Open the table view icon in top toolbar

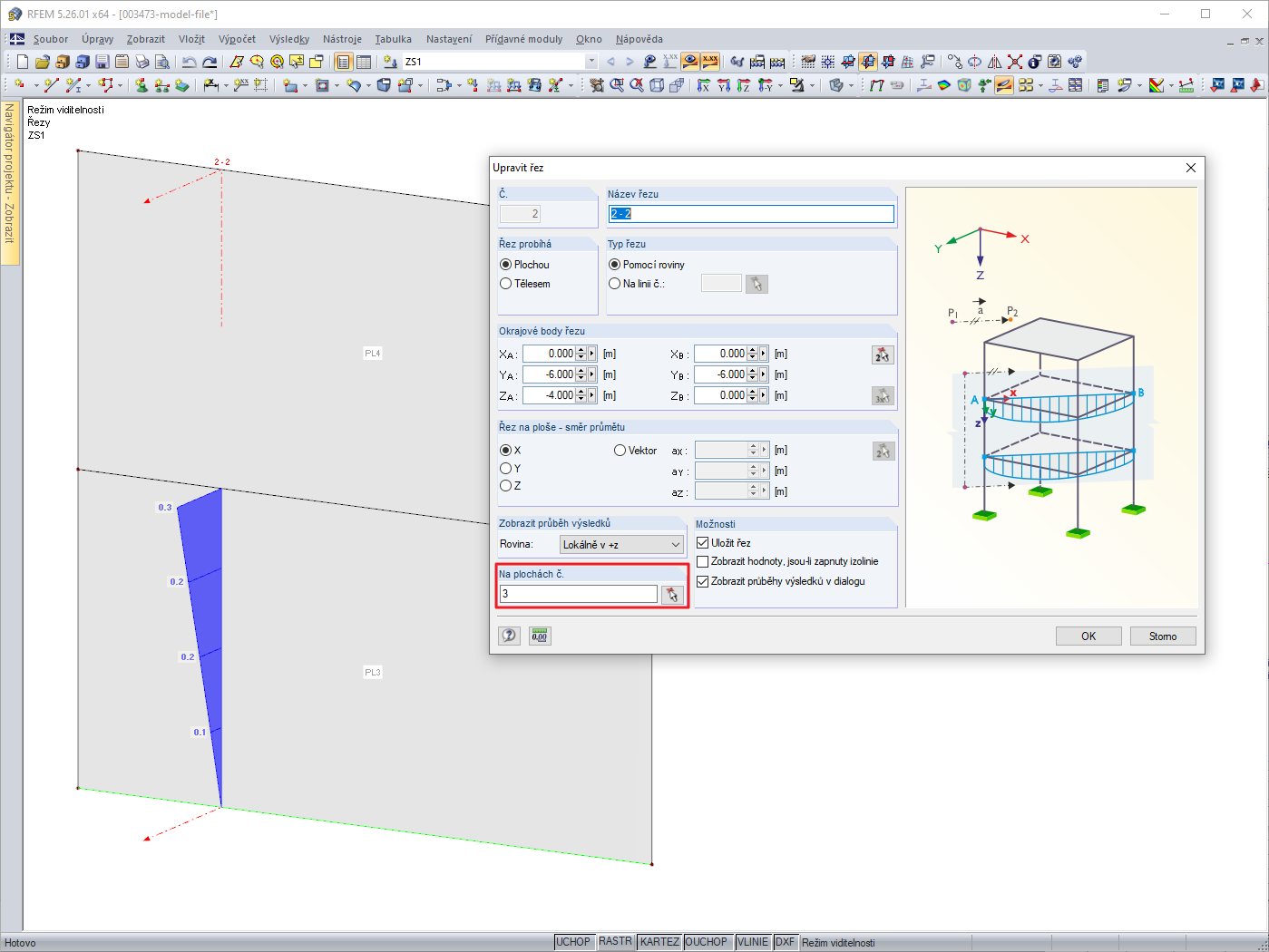point(364,62)
